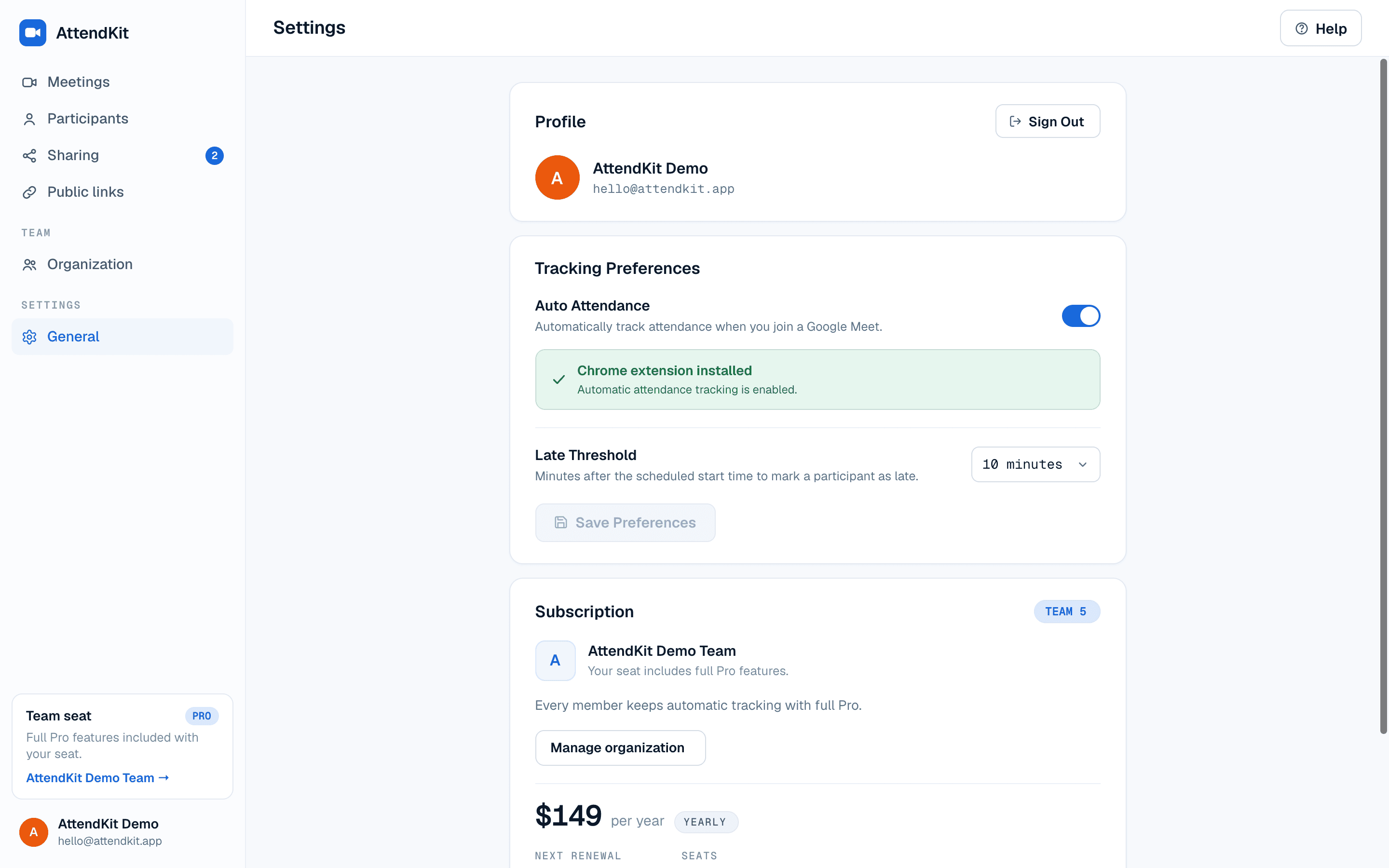Click the orange A avatar in Profile
Image resolution: width=1389 pixels, height=868 pixels.
click(557, 177)
